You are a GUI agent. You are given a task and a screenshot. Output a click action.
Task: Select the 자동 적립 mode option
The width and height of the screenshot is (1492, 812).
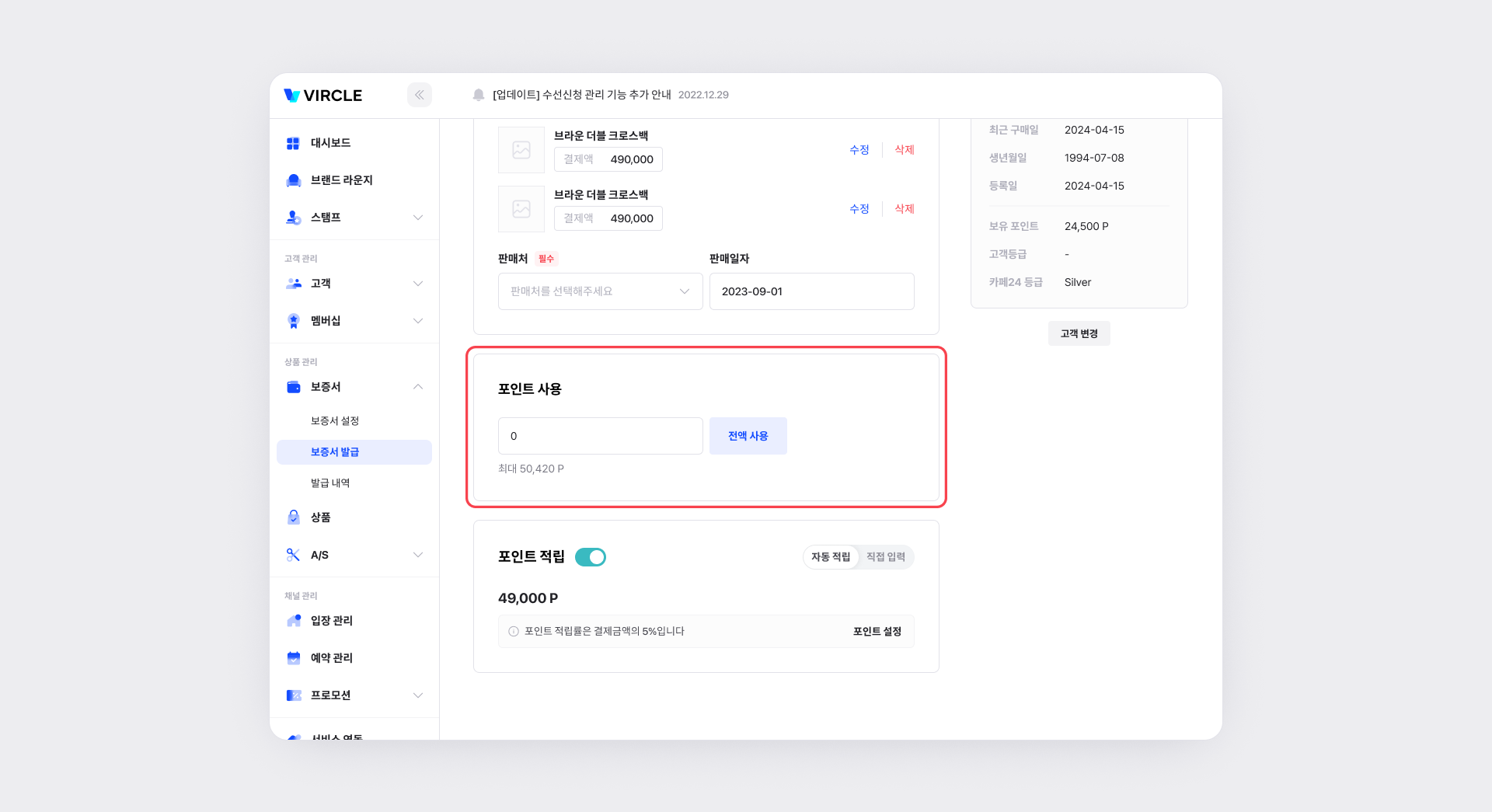point(831,557)
